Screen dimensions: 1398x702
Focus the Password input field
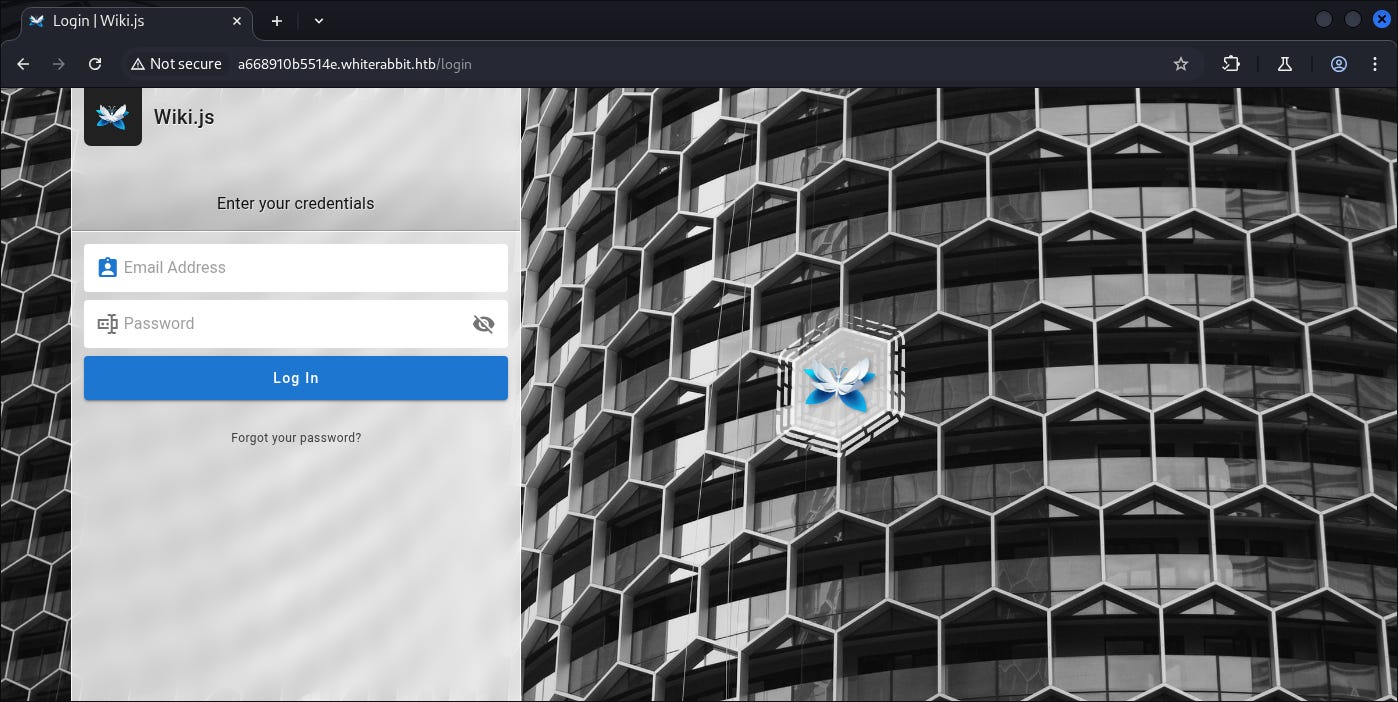click(290, 324)
